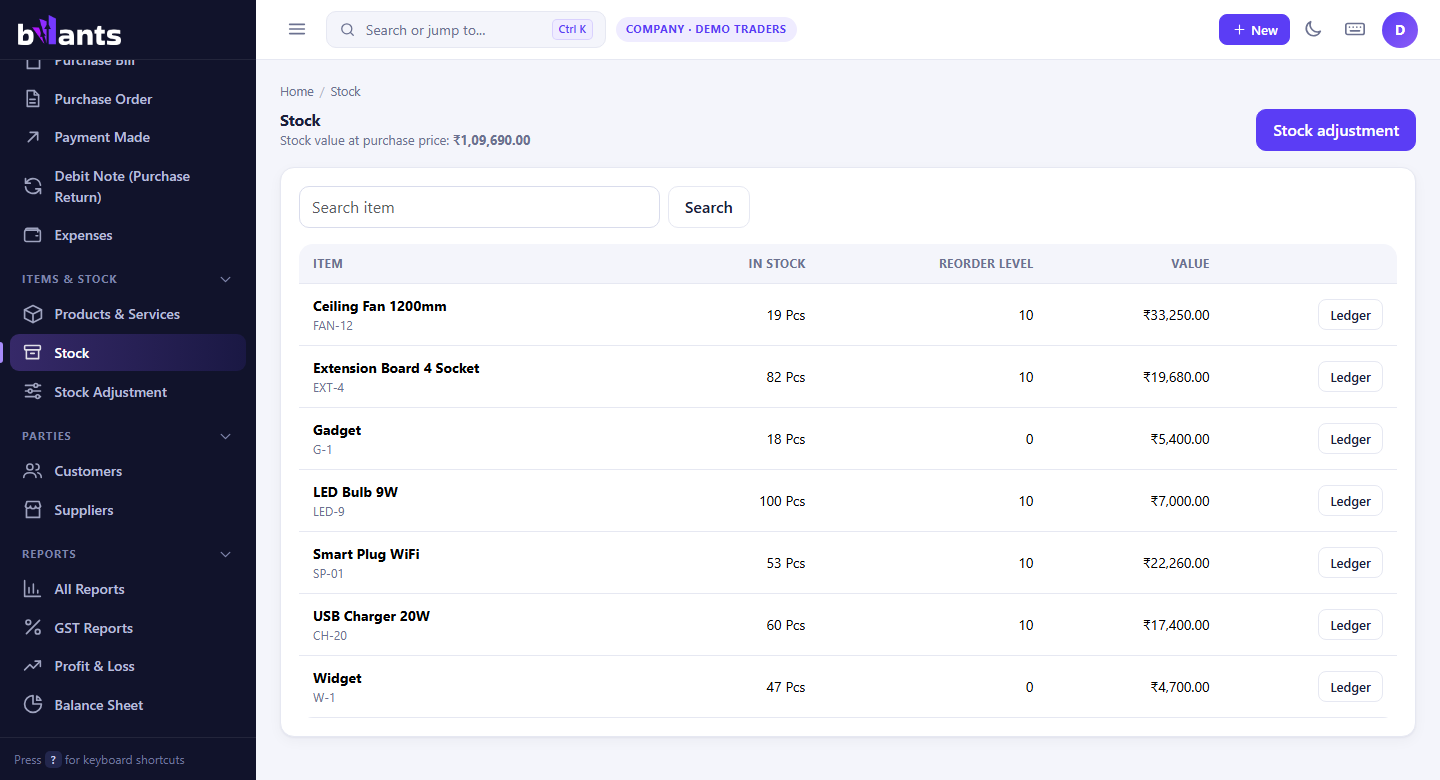Click the Stock archive icon in sidebar
The width and height of the screenshot is (1440, 780).
point(33,353)
